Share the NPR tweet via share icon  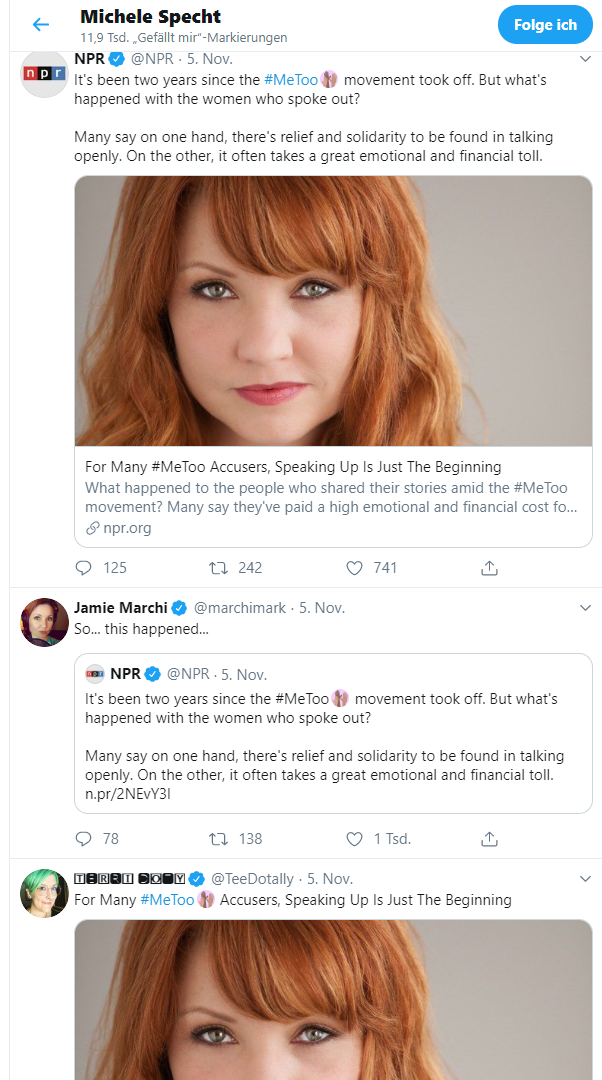coord(488,568)
